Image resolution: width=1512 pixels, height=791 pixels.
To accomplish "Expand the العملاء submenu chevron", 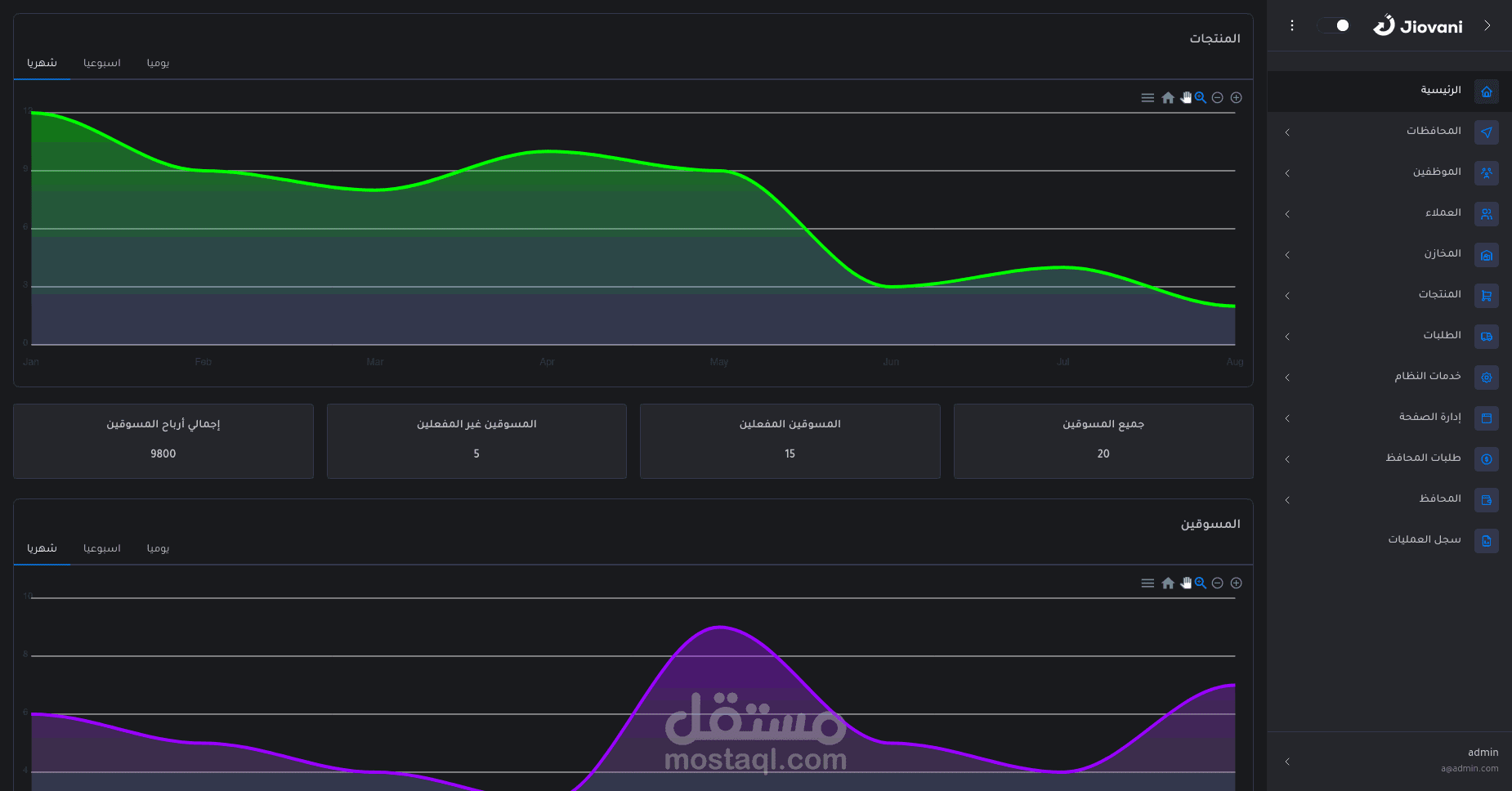I will [1287, 214].
